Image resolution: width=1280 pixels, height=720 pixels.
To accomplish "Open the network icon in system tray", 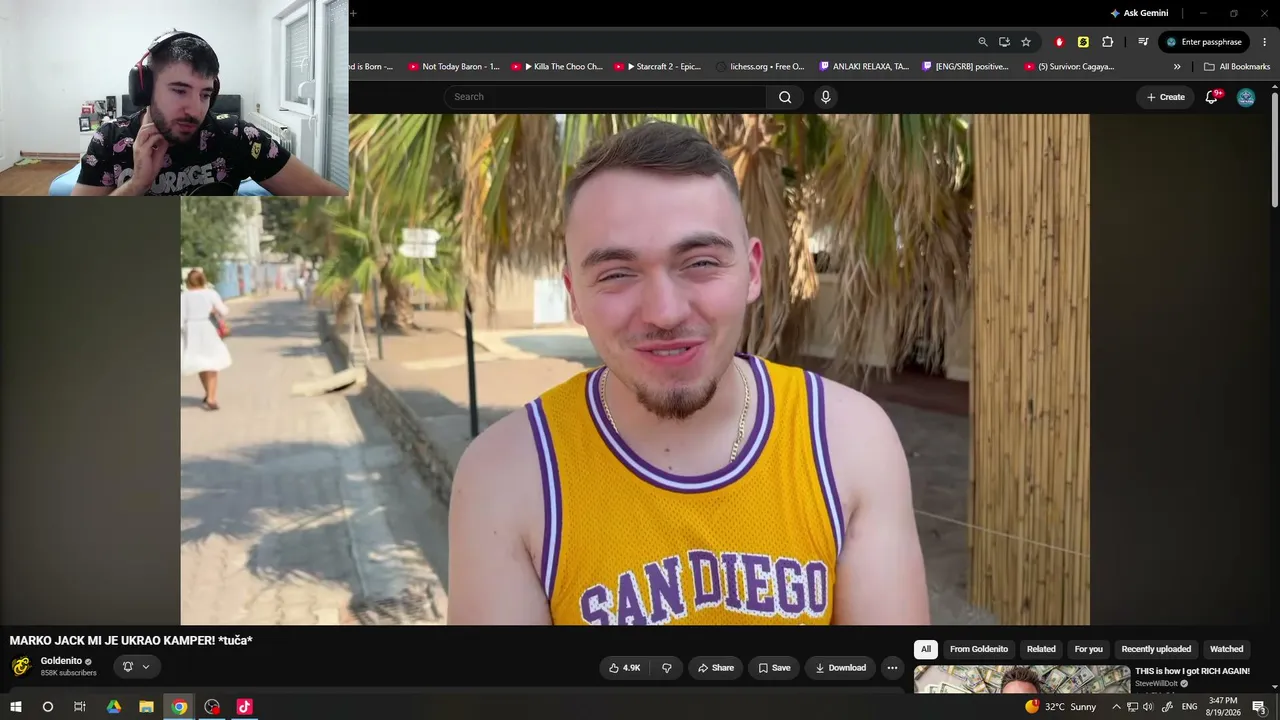I will click(1132, 707).
